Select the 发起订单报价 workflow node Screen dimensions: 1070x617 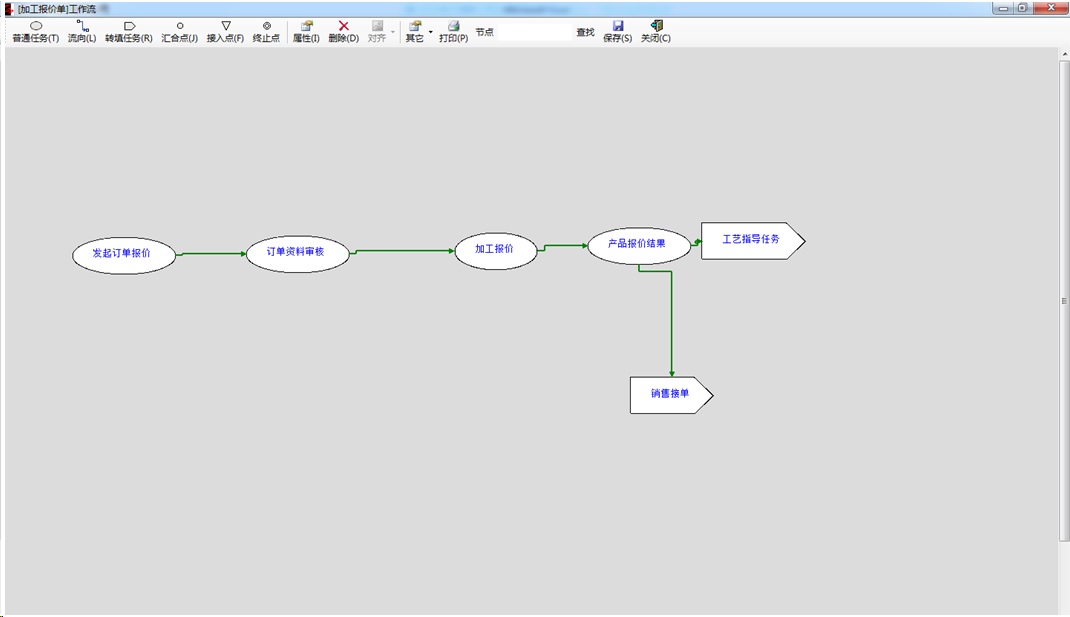click(x=124, y=254)
